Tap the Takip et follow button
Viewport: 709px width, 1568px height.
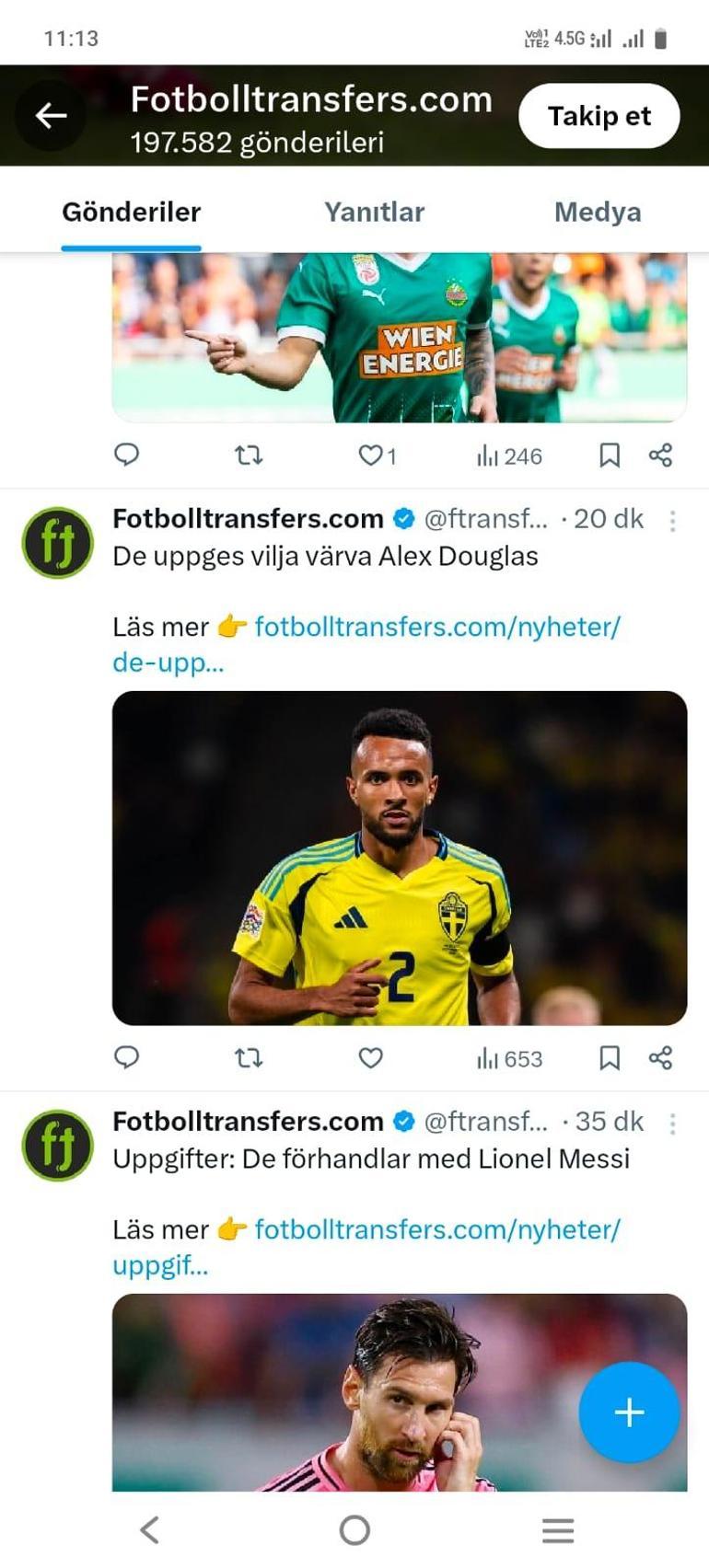click(599, 116)
